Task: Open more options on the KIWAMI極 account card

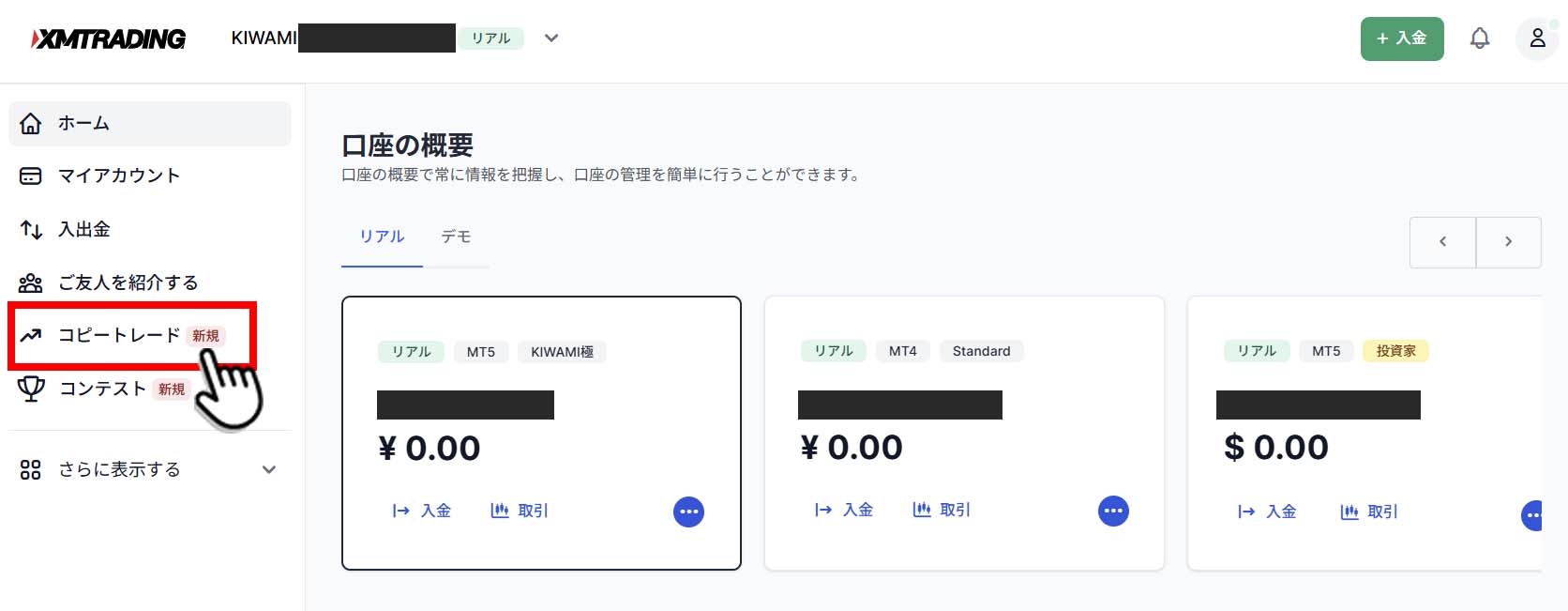Action: point(688,512)
